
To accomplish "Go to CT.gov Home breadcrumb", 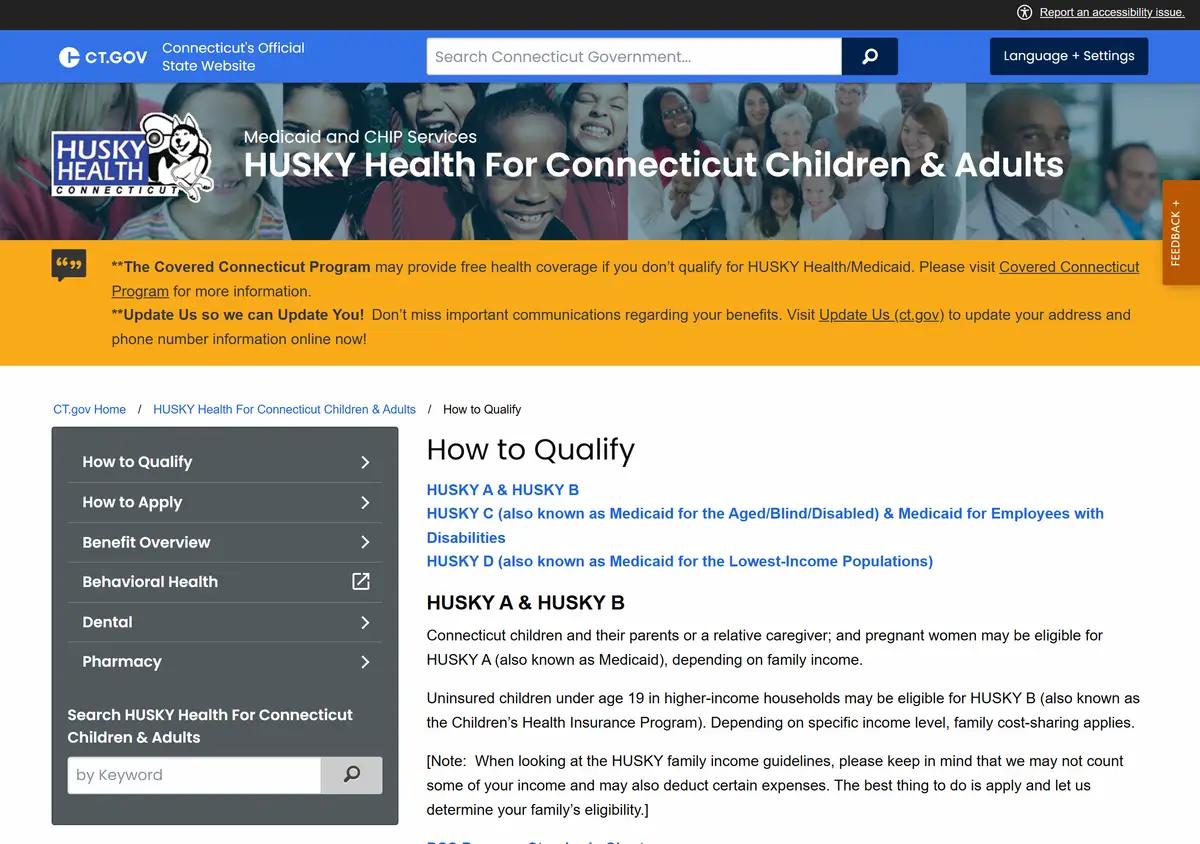I will click(x=90, y=409).
